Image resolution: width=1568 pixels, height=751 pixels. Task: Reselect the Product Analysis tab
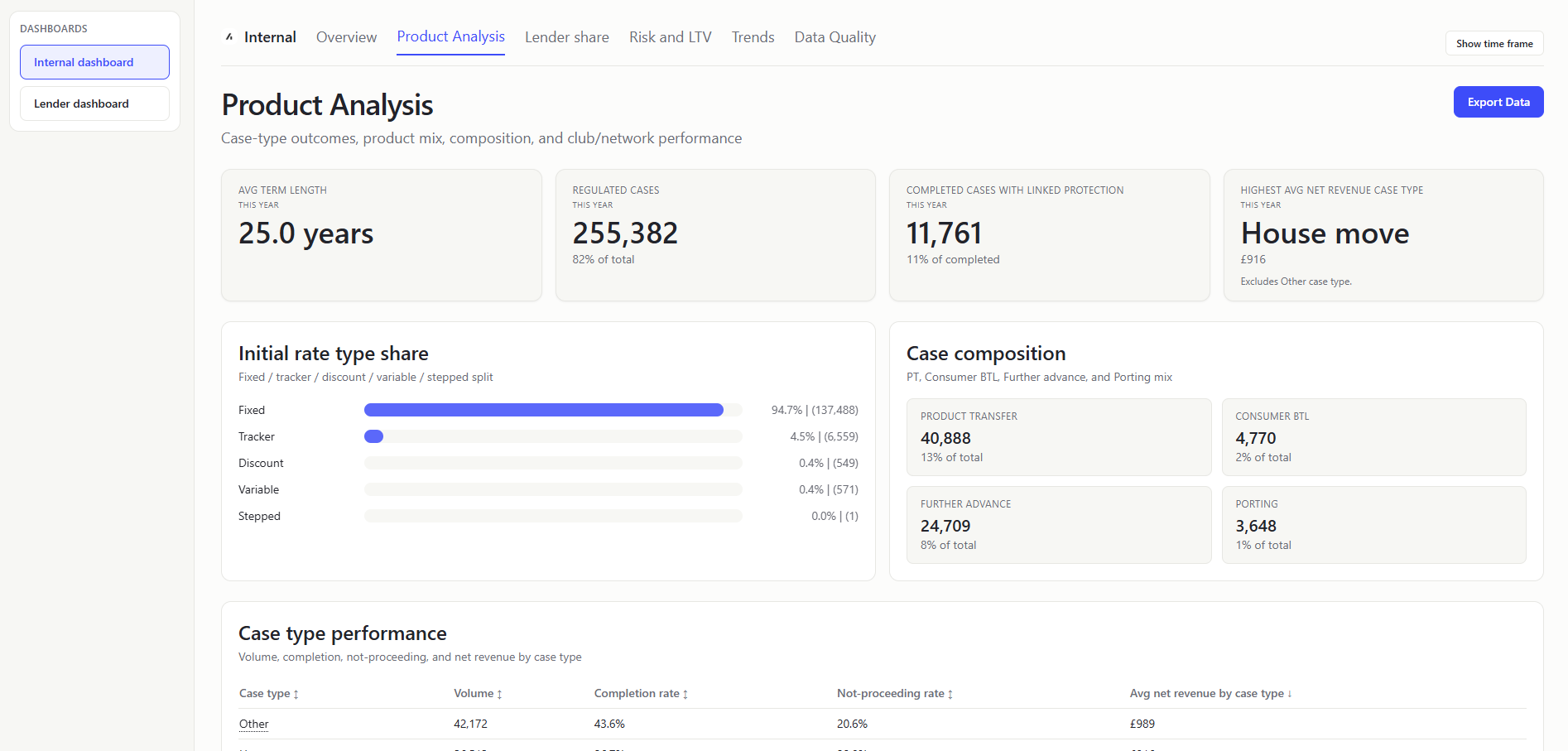(x=450, y=36)
